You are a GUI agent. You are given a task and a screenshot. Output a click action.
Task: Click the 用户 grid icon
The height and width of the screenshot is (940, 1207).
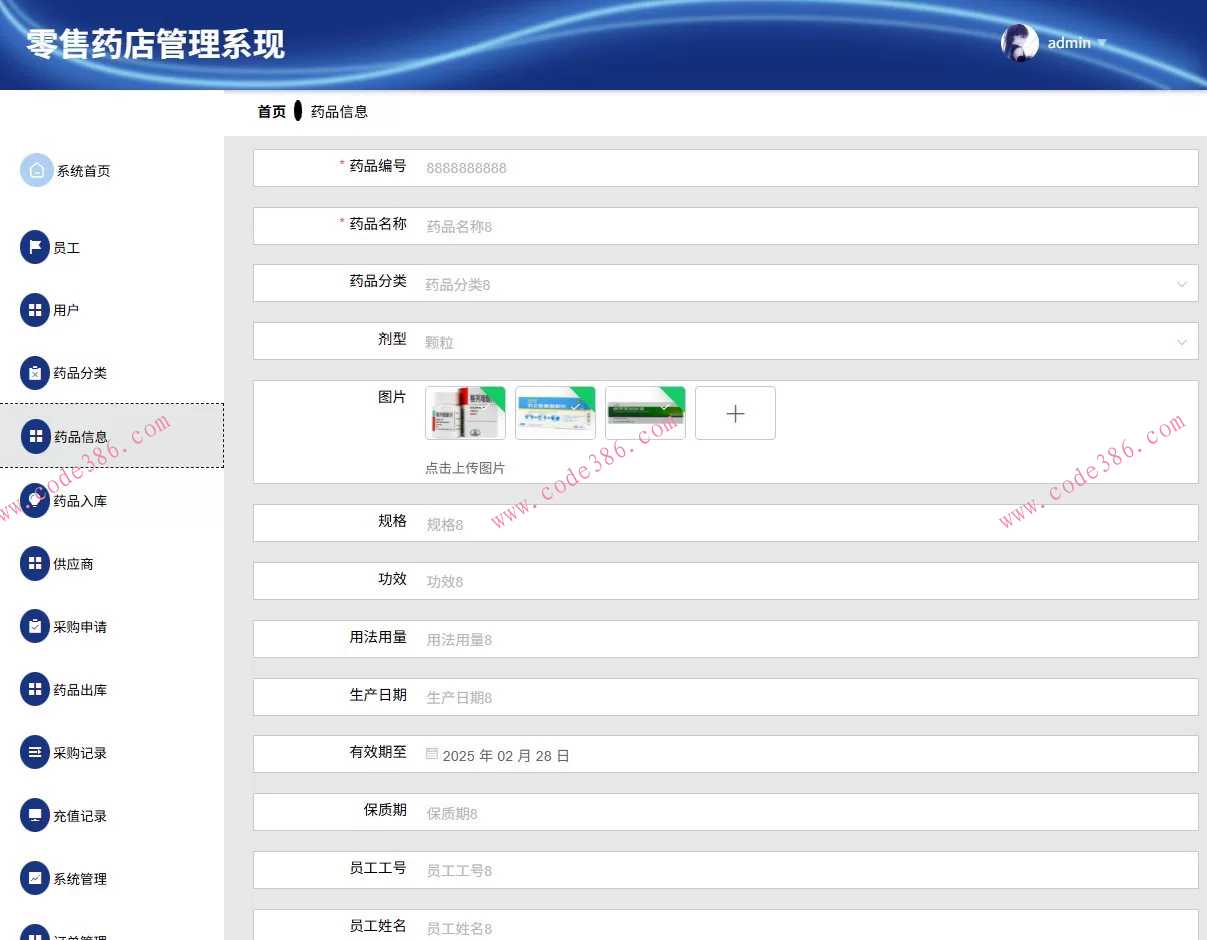[35, 310]
